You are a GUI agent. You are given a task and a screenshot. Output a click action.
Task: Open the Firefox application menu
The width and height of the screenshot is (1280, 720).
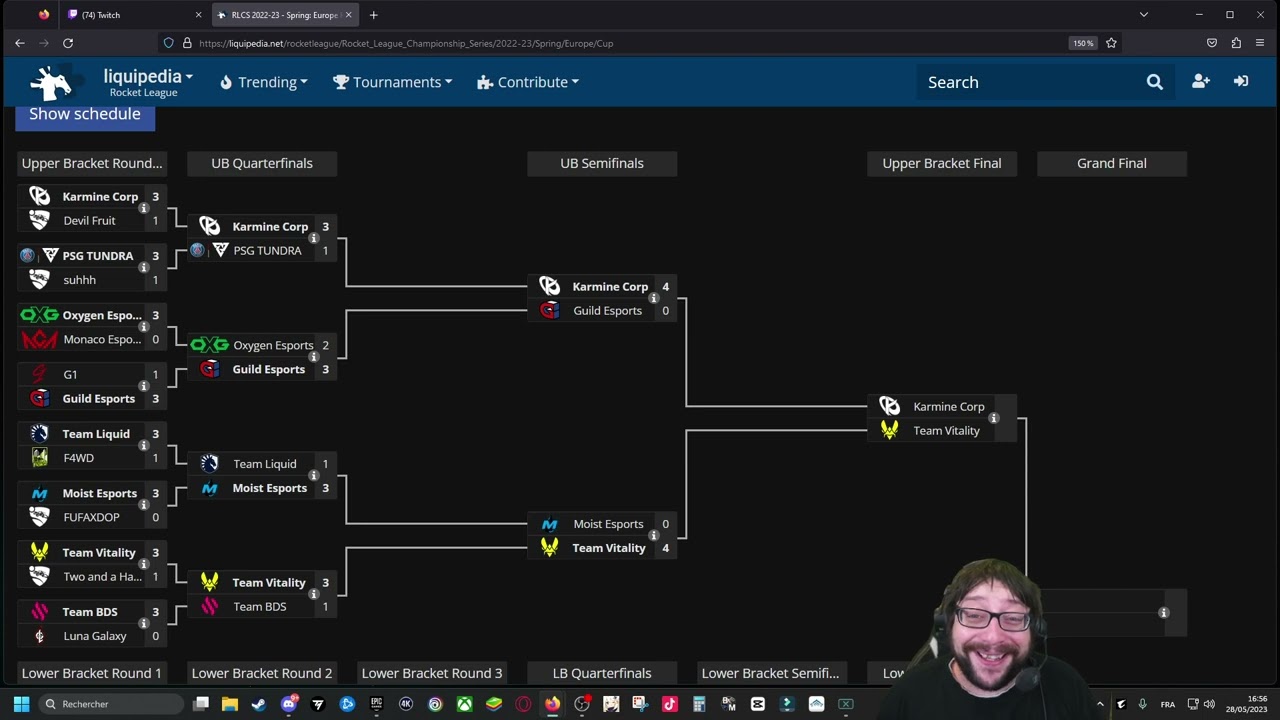pos(1261,43)
